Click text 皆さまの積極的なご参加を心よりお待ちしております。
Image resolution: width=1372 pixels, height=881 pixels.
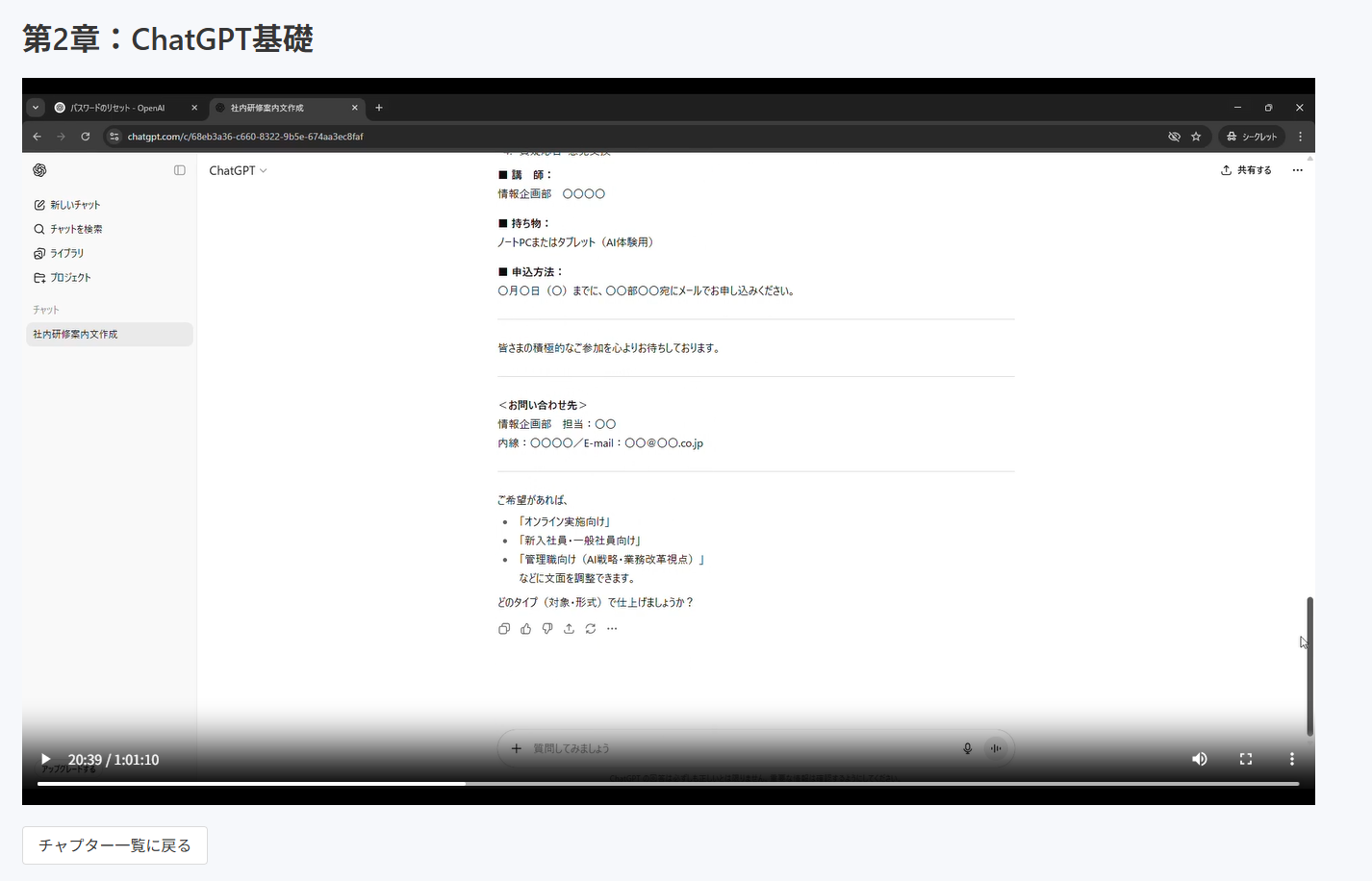pyautogui.click(x=609, y=348)
